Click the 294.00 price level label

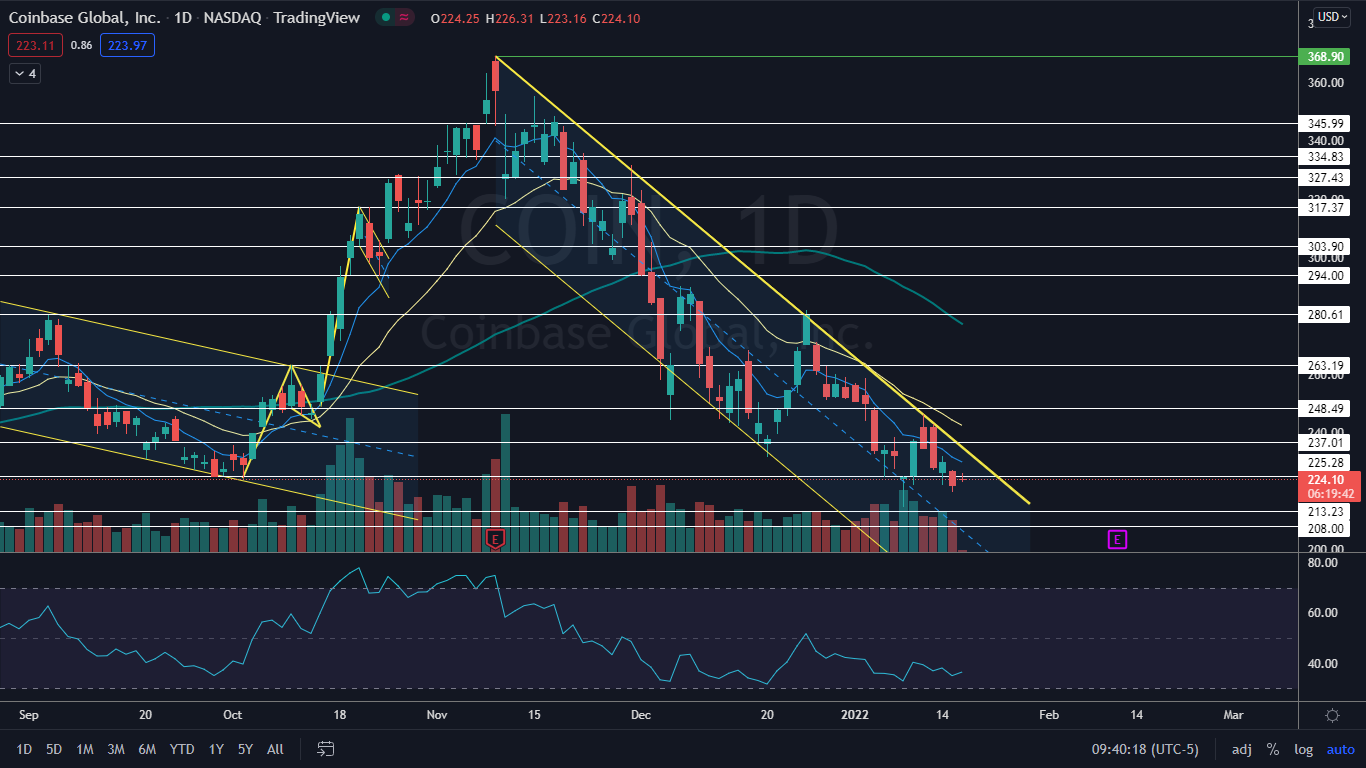click(x=1325, y=275)
